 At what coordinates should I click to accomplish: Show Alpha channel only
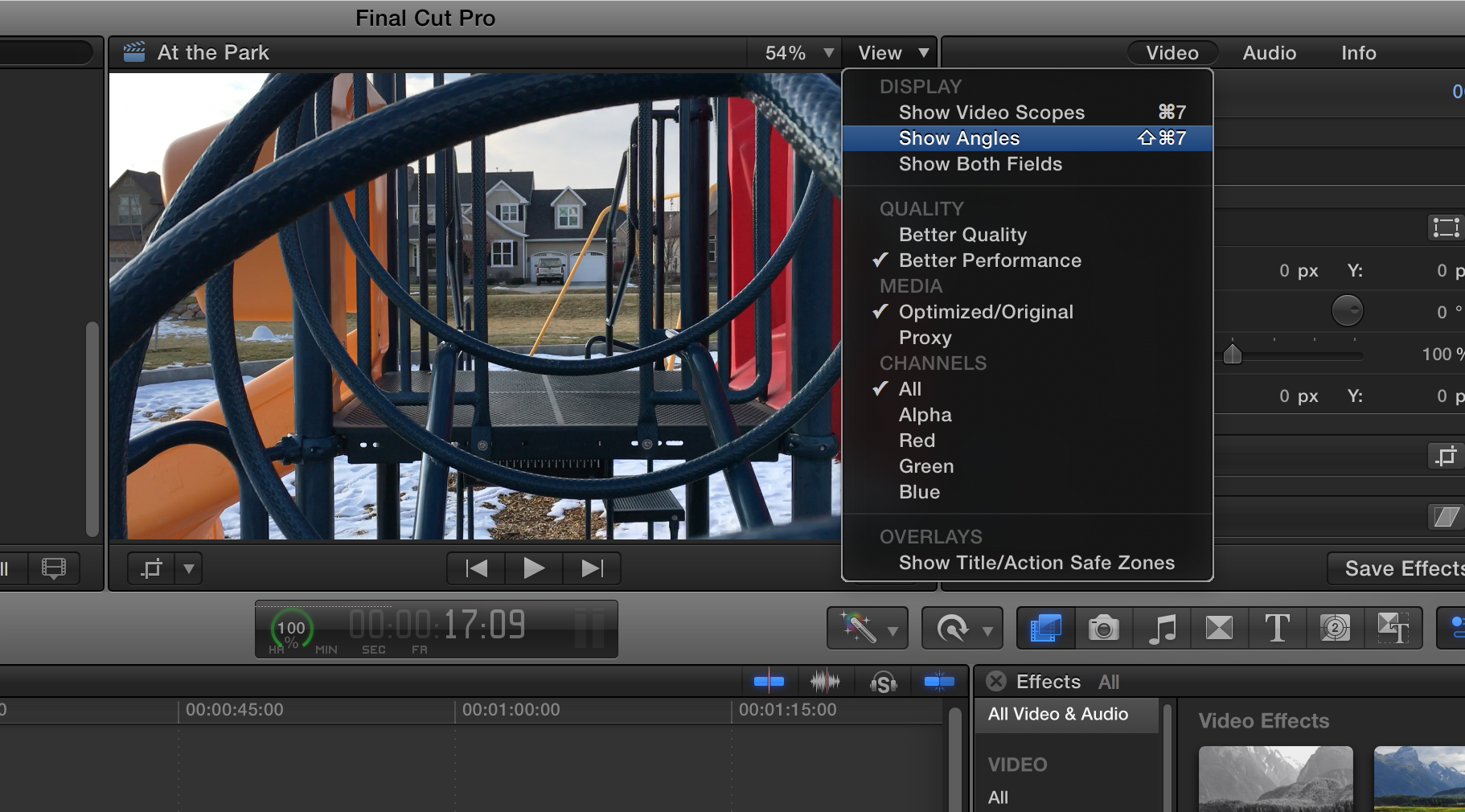(x=1027, y=415)
